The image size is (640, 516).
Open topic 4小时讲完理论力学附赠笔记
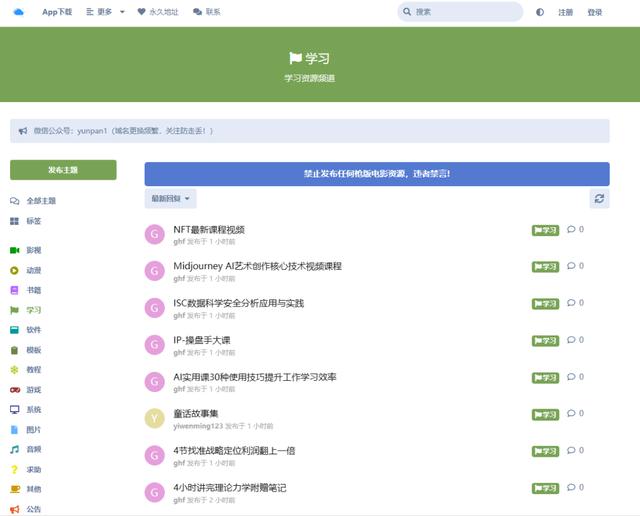coord(229,487)
